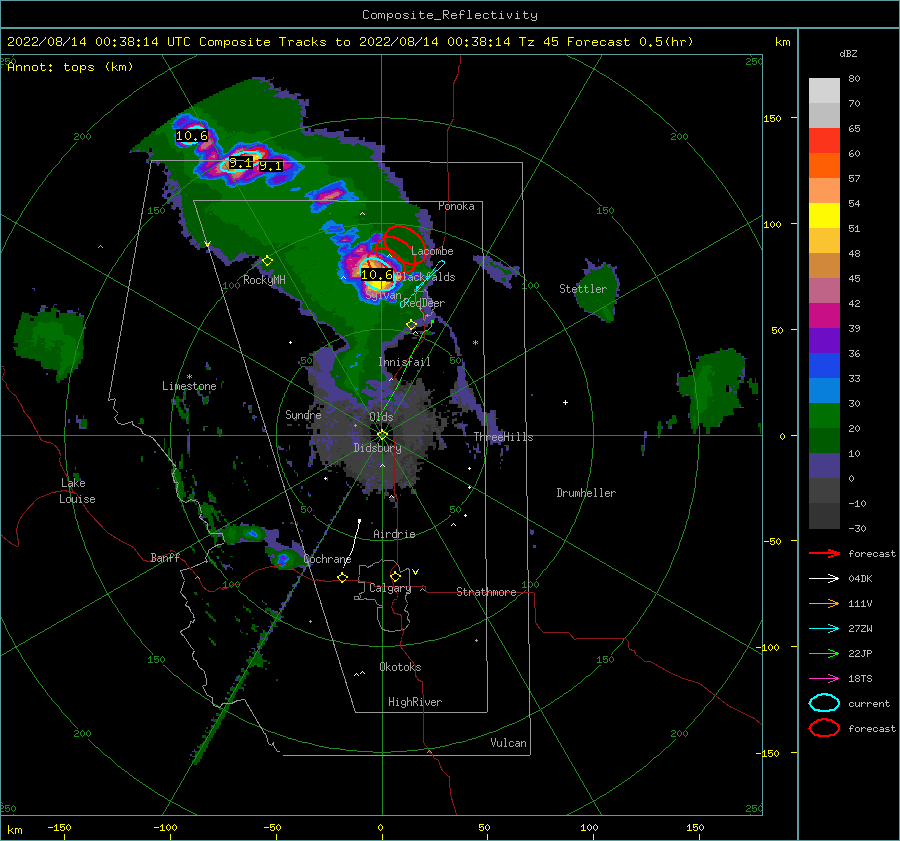Click the Annot: tops (km) text
The height and width of the screenshot is (841, 900).
(70, 67)
